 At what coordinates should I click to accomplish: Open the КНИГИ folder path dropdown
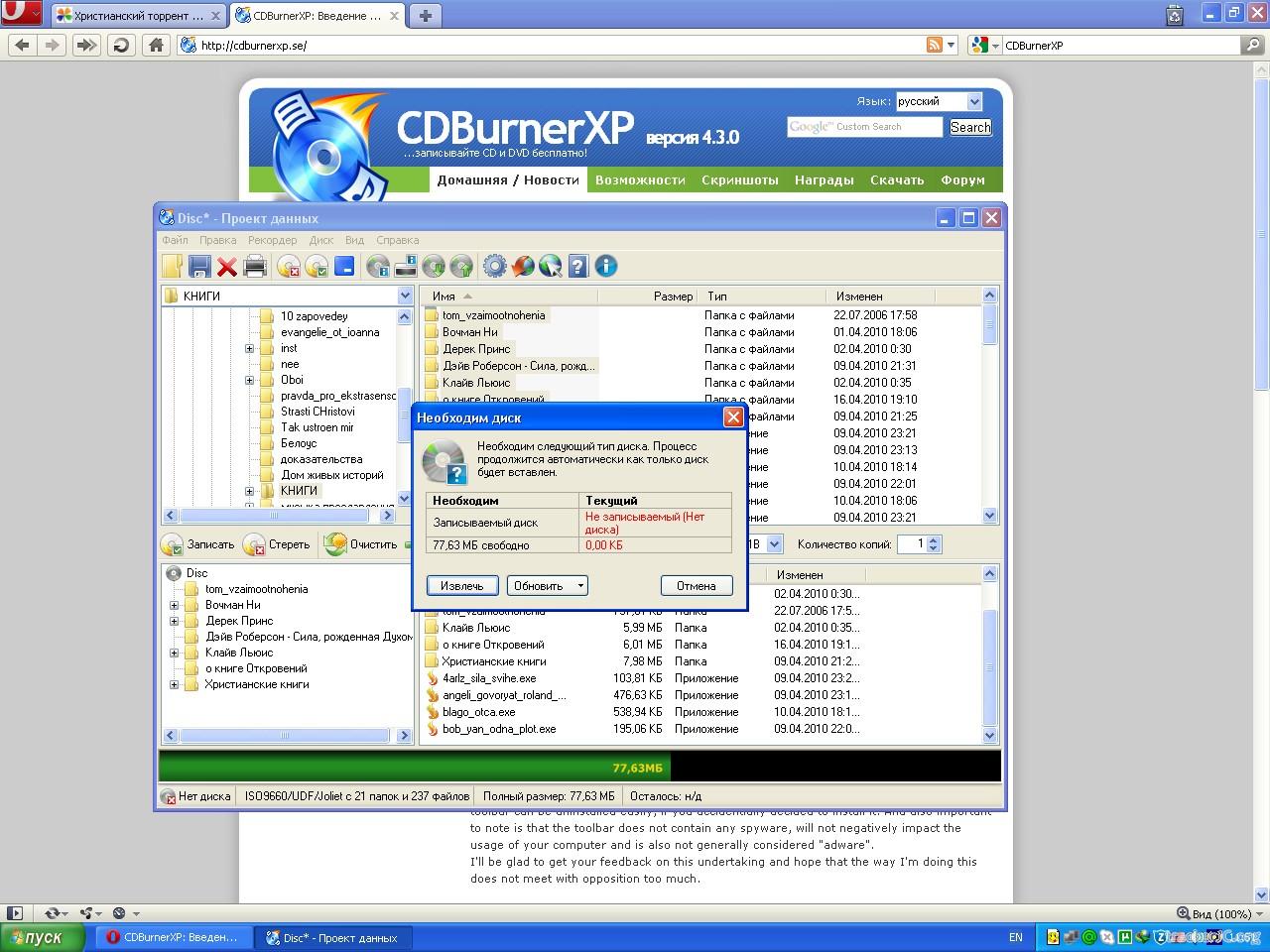pos(405,296)
